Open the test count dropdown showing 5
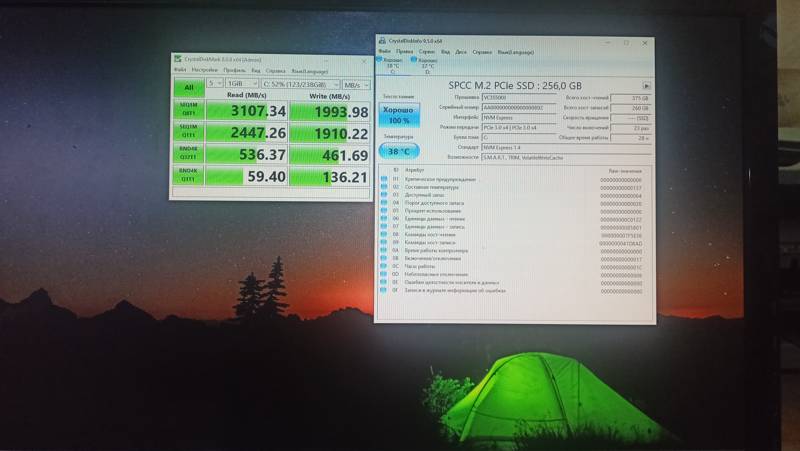Screen dimensions: 800x451 [x=215, y=85]
